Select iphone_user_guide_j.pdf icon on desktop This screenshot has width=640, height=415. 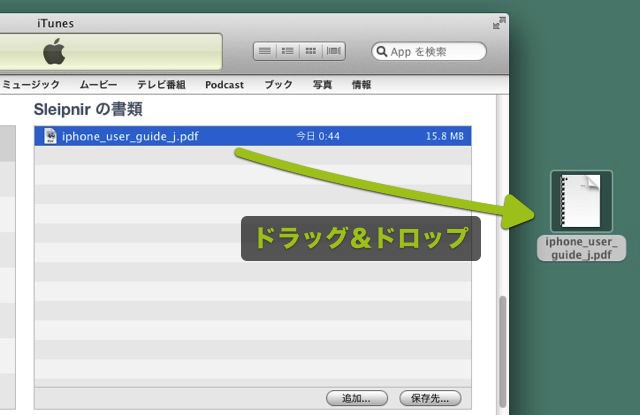click(581, 201)
